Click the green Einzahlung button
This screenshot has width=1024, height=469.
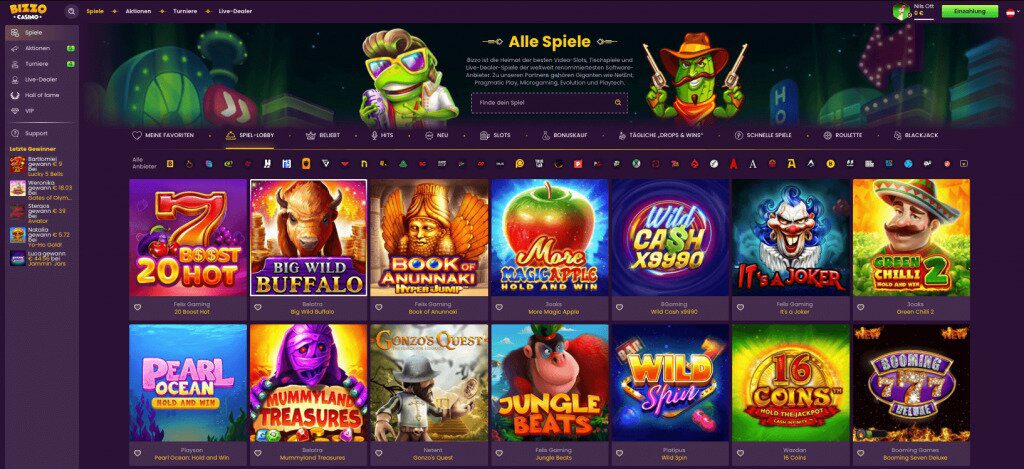969,12
